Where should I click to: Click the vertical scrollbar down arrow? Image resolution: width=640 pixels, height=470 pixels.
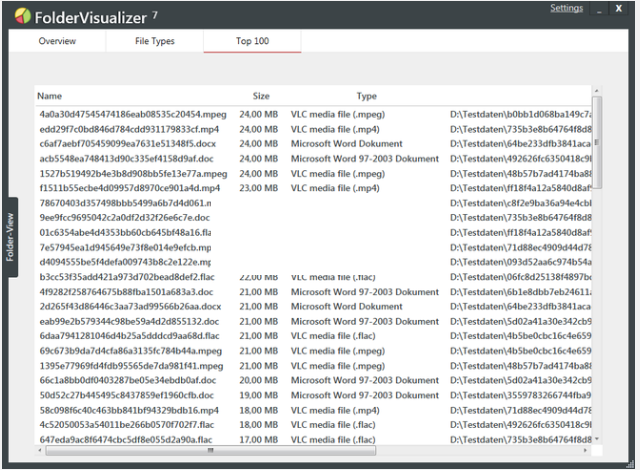pos(597,439)
